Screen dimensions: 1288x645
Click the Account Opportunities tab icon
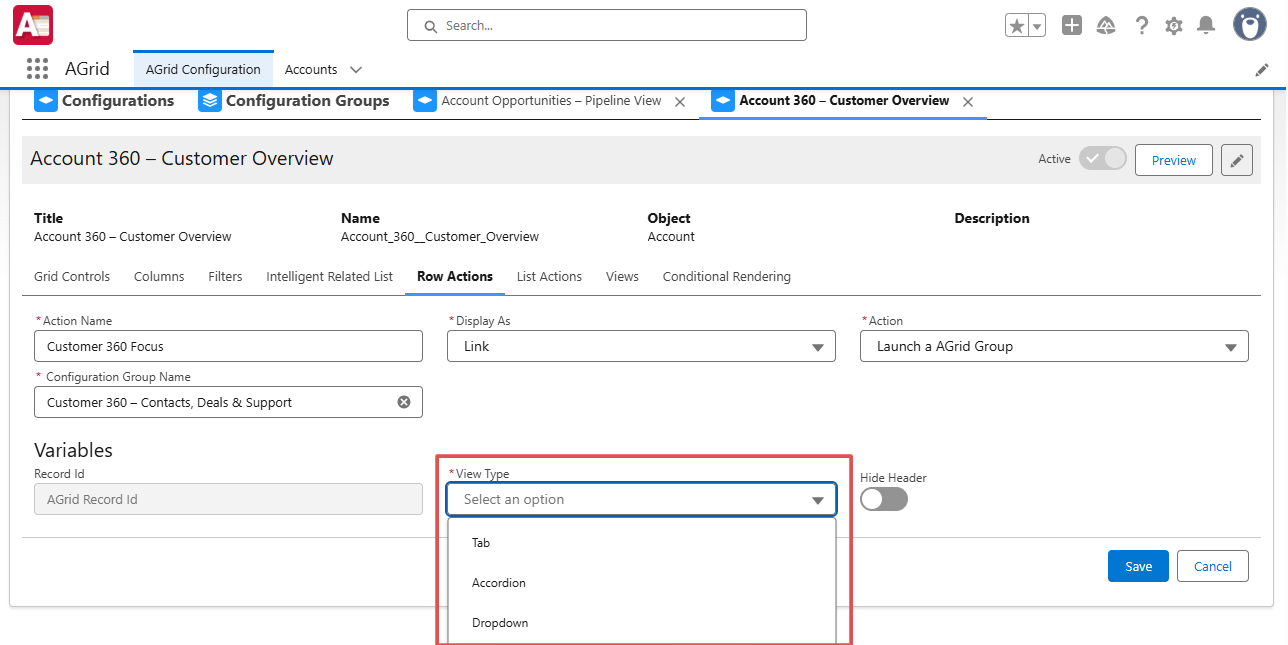[x=425, y=101]
